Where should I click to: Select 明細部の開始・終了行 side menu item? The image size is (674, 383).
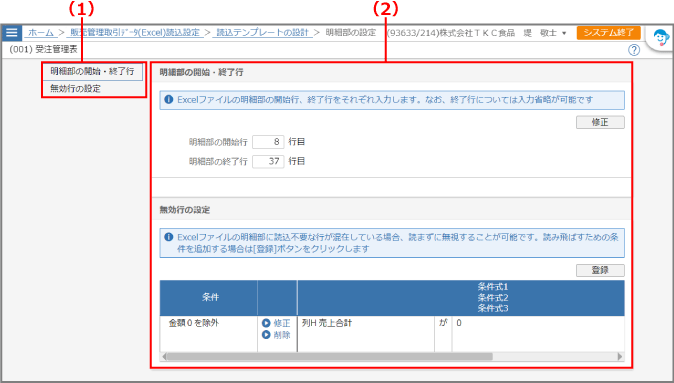(92, 71)
